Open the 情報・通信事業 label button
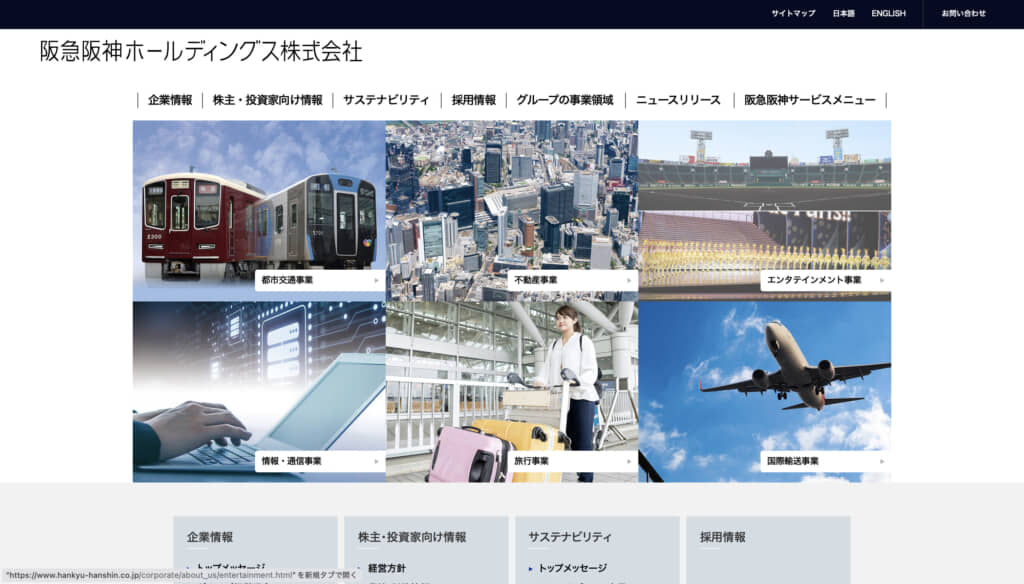1024x584 pixels. (320, 461)
